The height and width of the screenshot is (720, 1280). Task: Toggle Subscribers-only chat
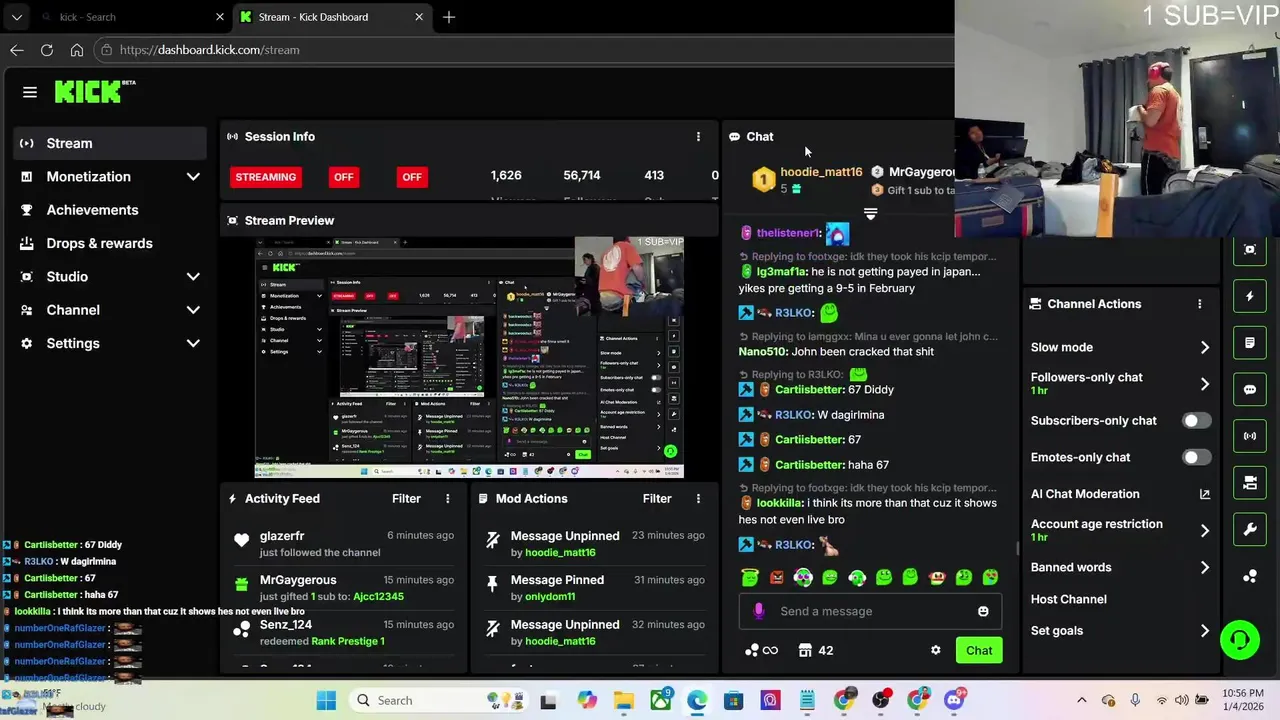pyautogui.click(x=1197, y=421)
